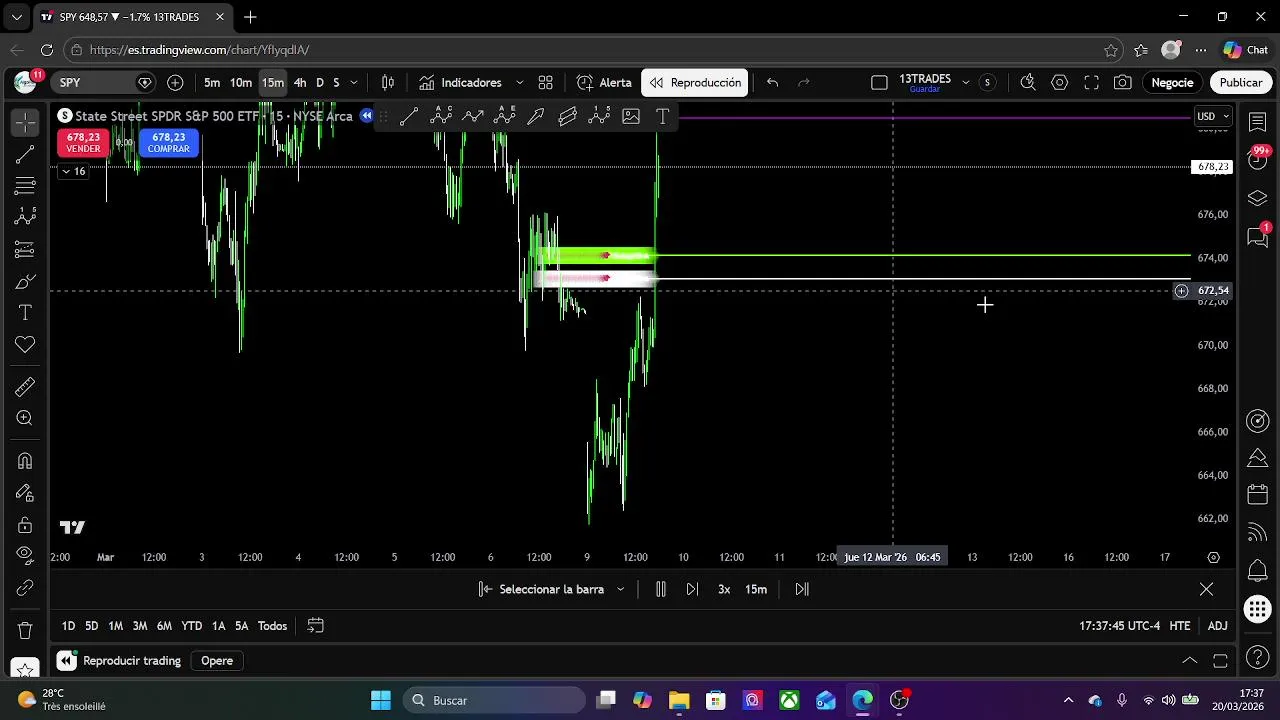This screenshot has height=720, width=1280.
Task: Click the Publicar button
Action: click(x=1241, y=83)
